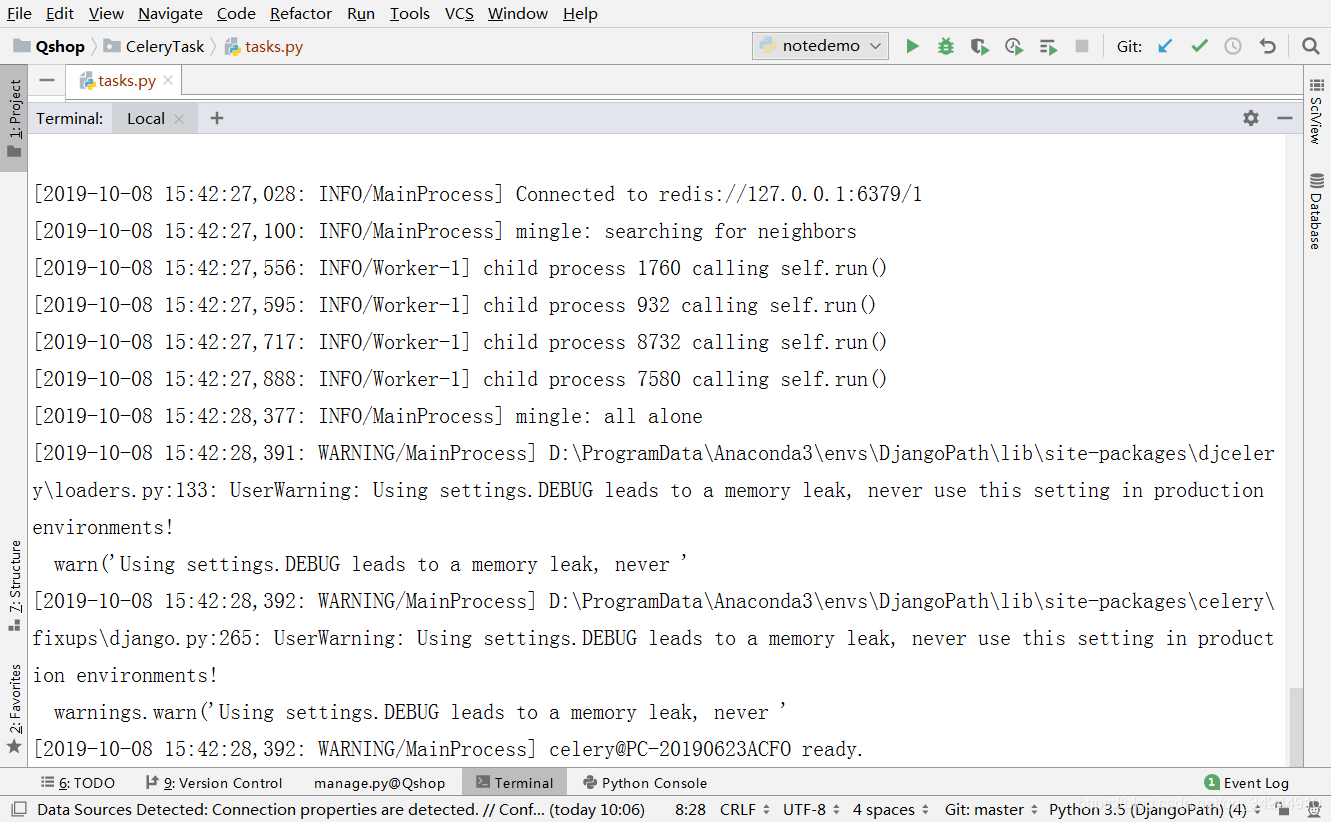Open Git: master branch popup
Viewport: 1331px width, 822px height.
(990, 809)
